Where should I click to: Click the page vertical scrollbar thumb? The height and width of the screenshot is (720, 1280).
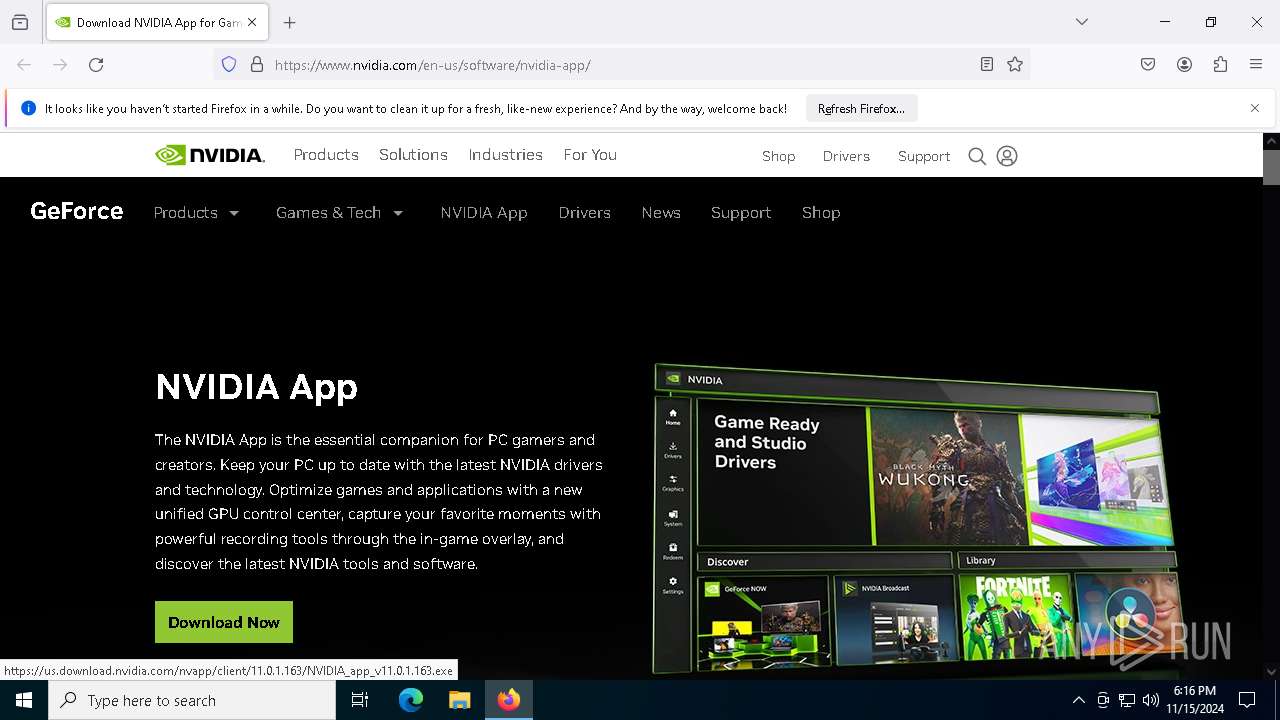point(1271,167)
